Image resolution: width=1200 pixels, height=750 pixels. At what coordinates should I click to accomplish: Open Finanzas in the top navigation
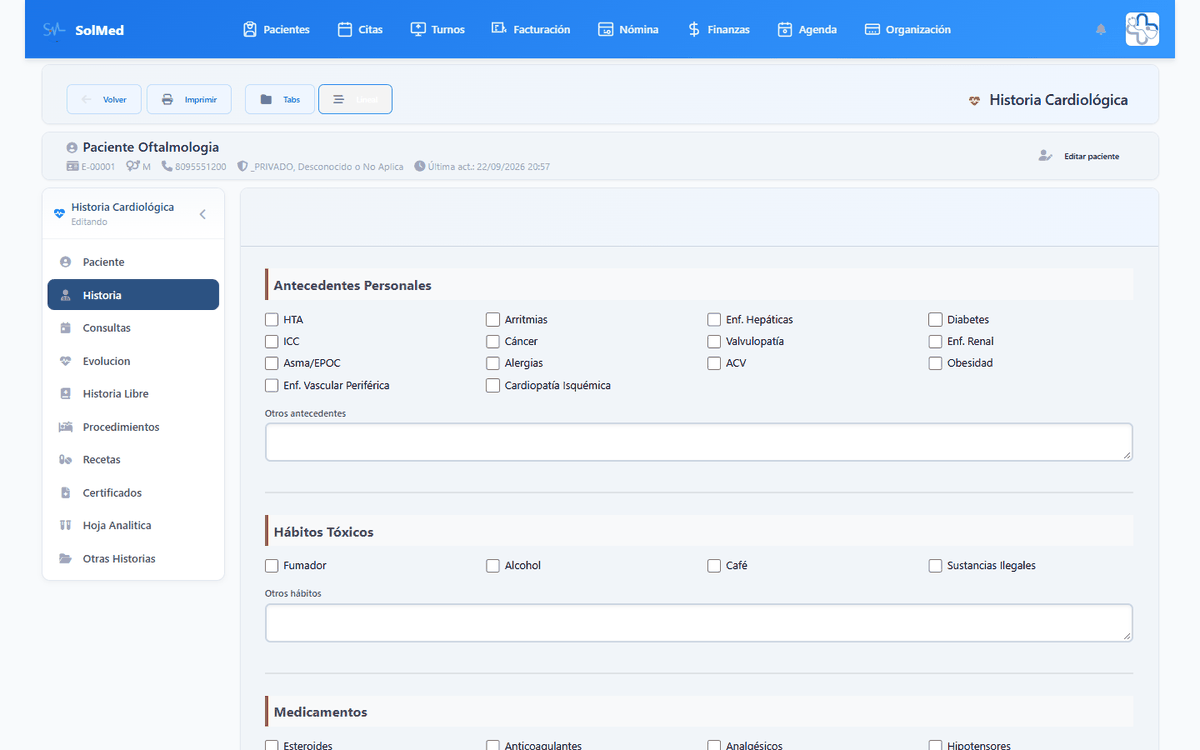[718, 30]
